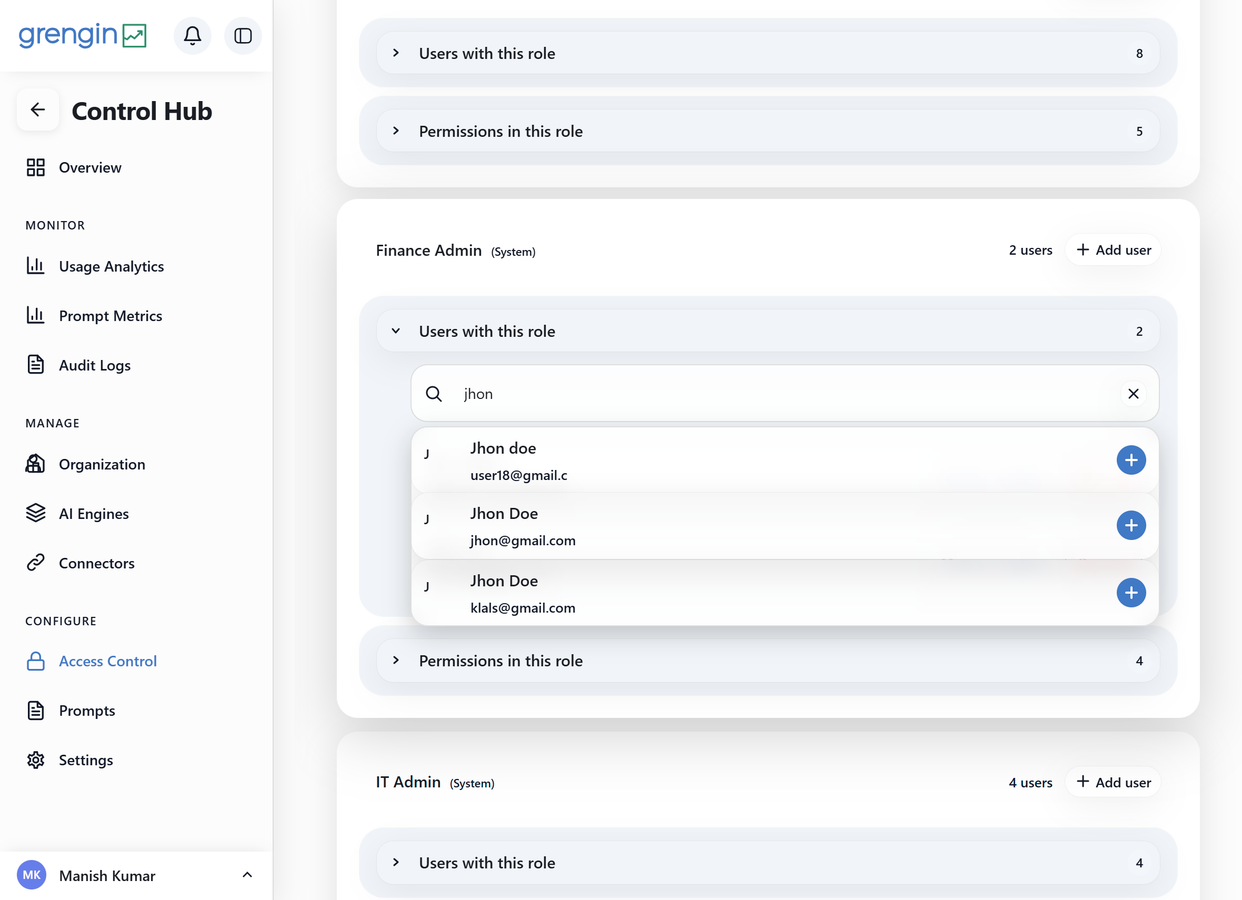Select Jhon Doe jhon@gmail.com result
Viewport: 1242px width, 900px height.
click(x=785, y=526)
